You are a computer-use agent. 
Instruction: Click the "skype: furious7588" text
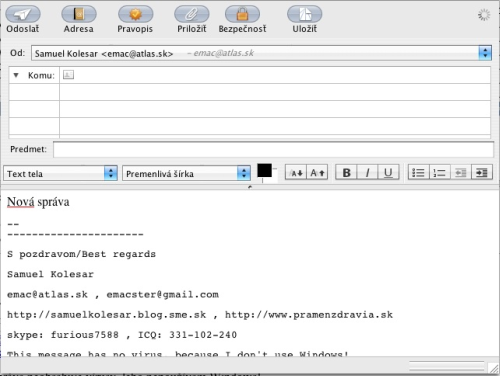[x=63, y=335]
